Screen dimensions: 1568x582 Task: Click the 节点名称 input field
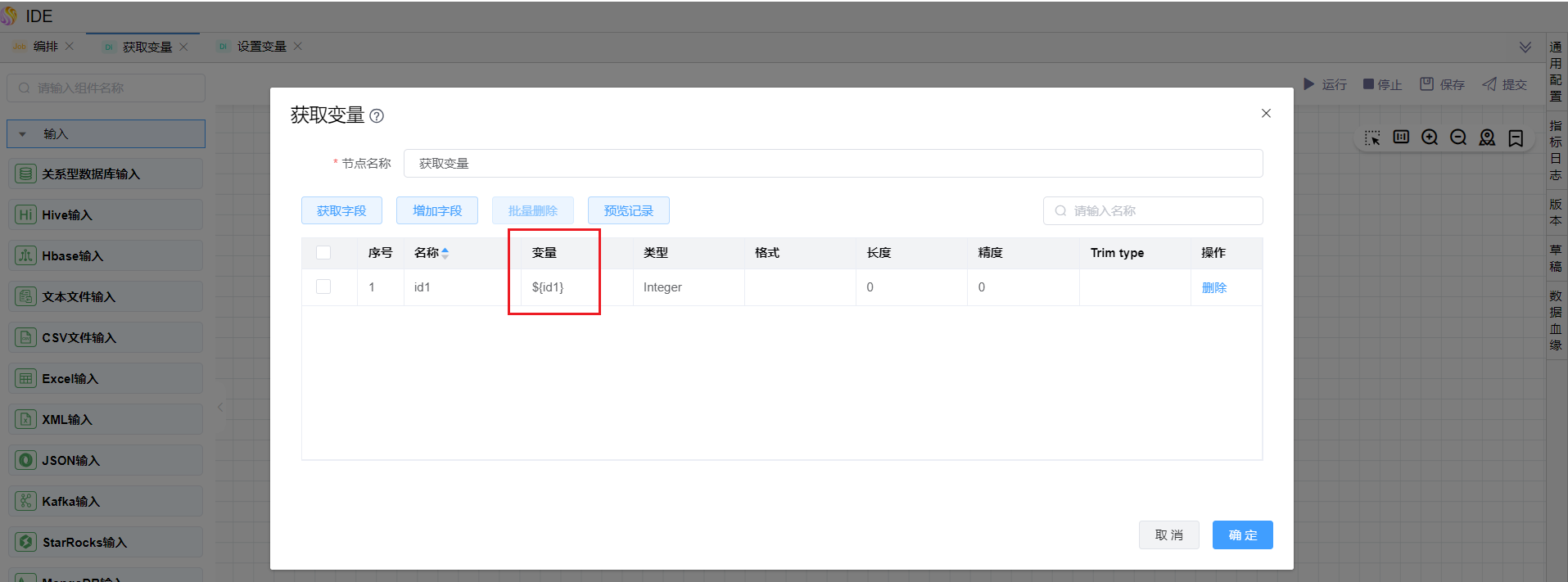click(832, 164)
